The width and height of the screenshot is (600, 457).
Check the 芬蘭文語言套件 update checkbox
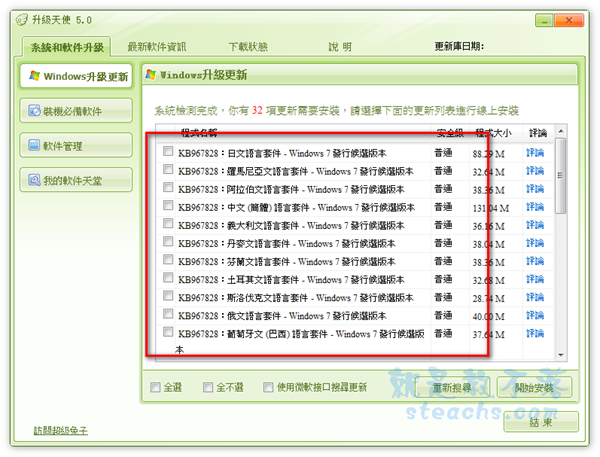(x=168, y=259)
